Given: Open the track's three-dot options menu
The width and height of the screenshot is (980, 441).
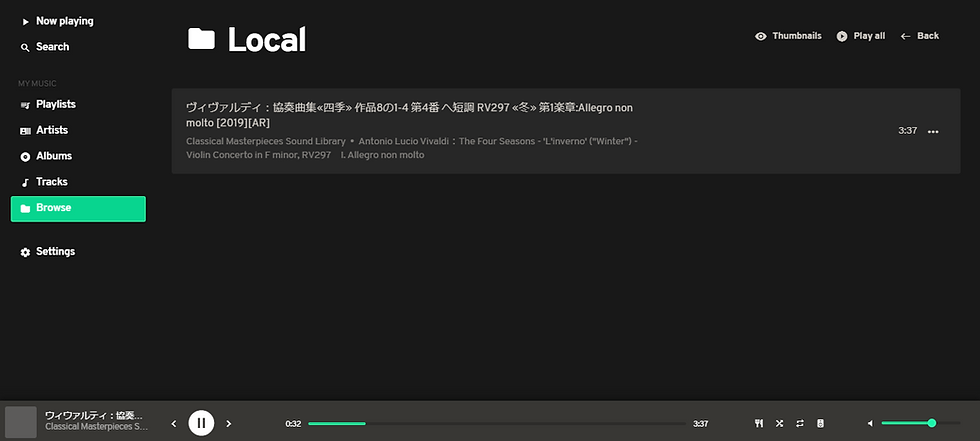Looking at the screenshot, I should tap(933, 131).
